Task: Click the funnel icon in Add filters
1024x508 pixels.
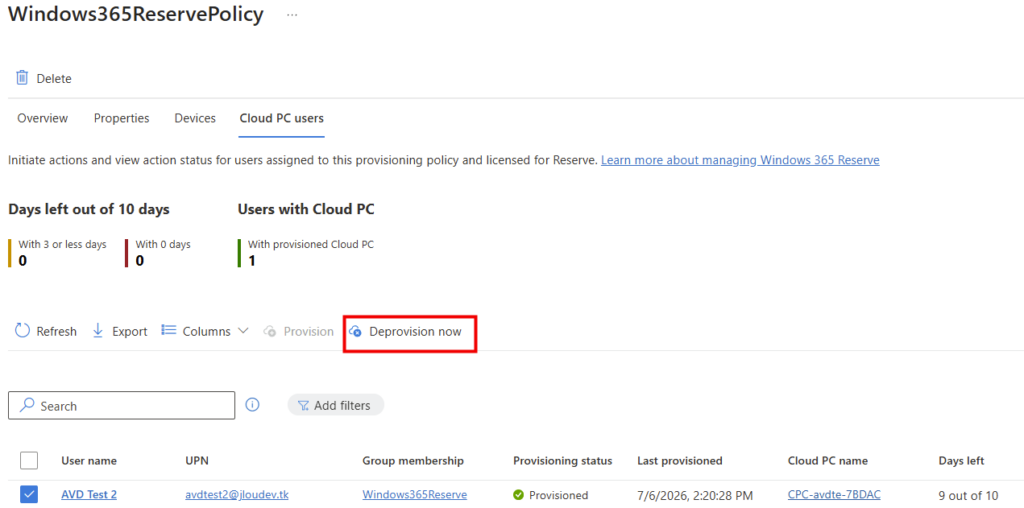Action: (303, 405)
